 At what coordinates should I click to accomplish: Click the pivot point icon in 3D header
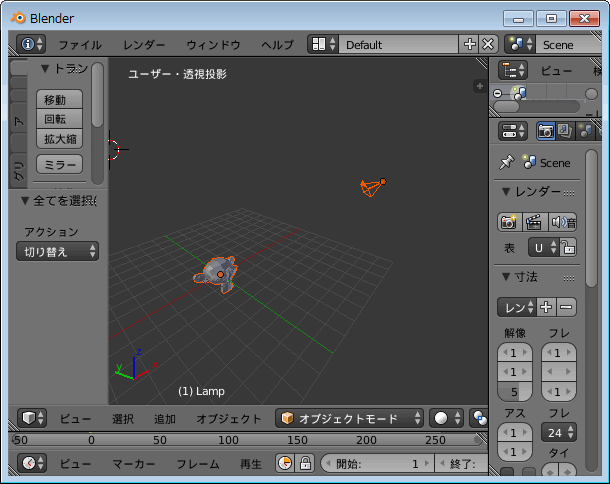(479, 418)
